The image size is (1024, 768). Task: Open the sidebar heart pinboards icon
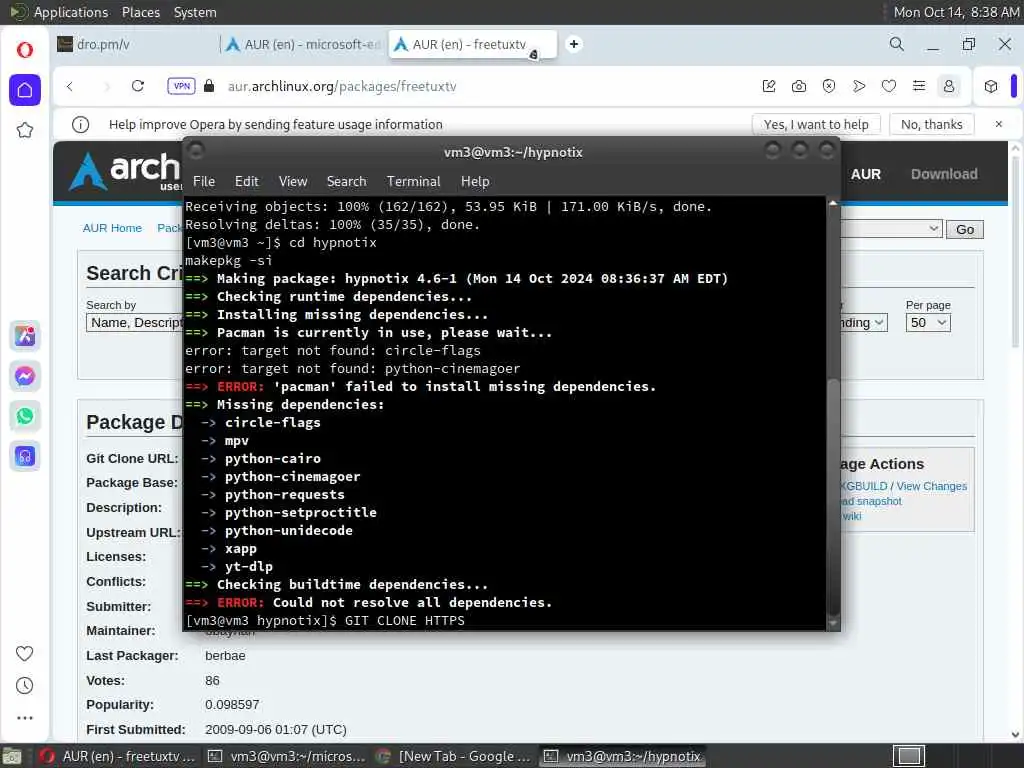click(x=25, y=653)
